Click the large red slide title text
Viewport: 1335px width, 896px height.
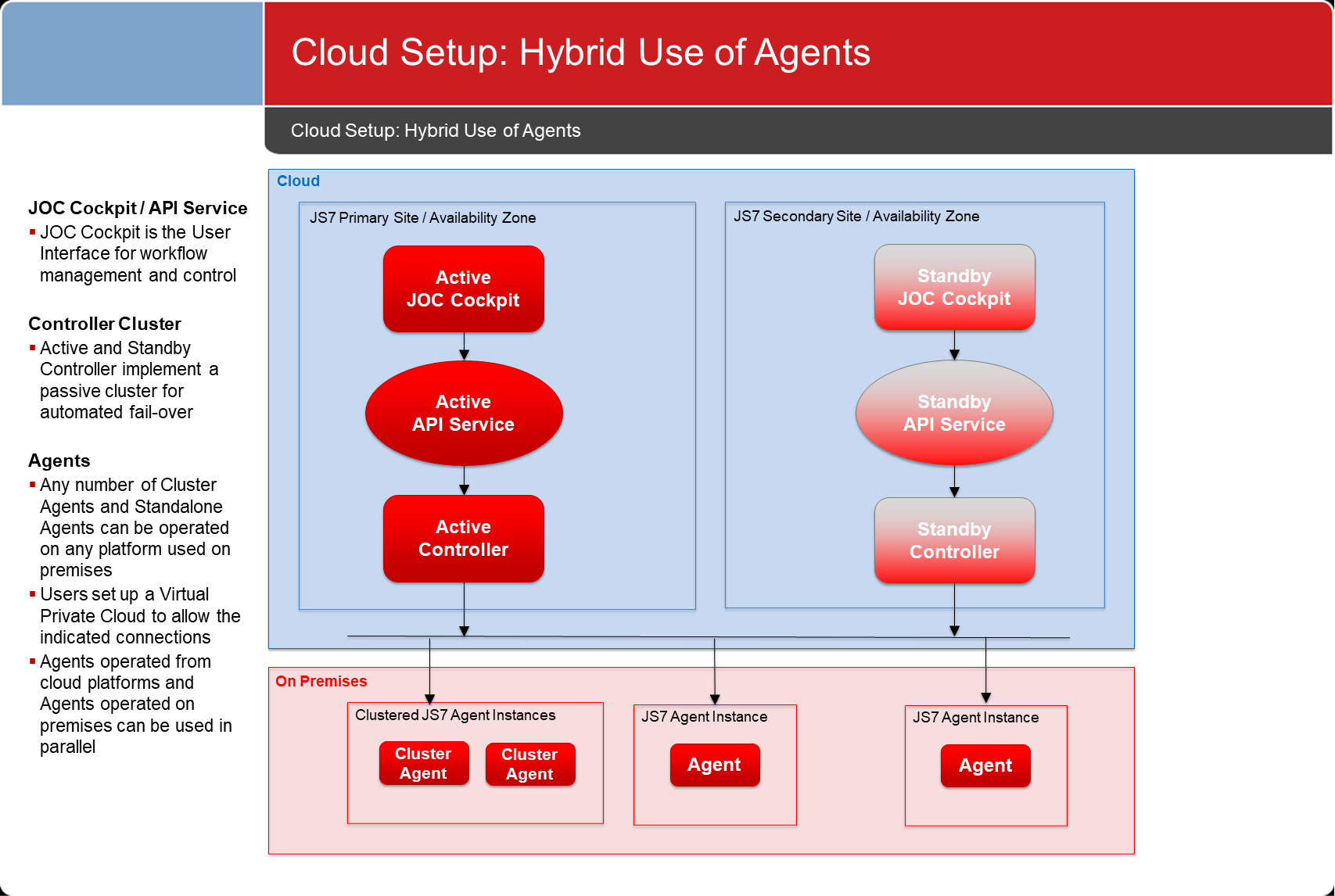pyautogui.click(x=580, y=52)
